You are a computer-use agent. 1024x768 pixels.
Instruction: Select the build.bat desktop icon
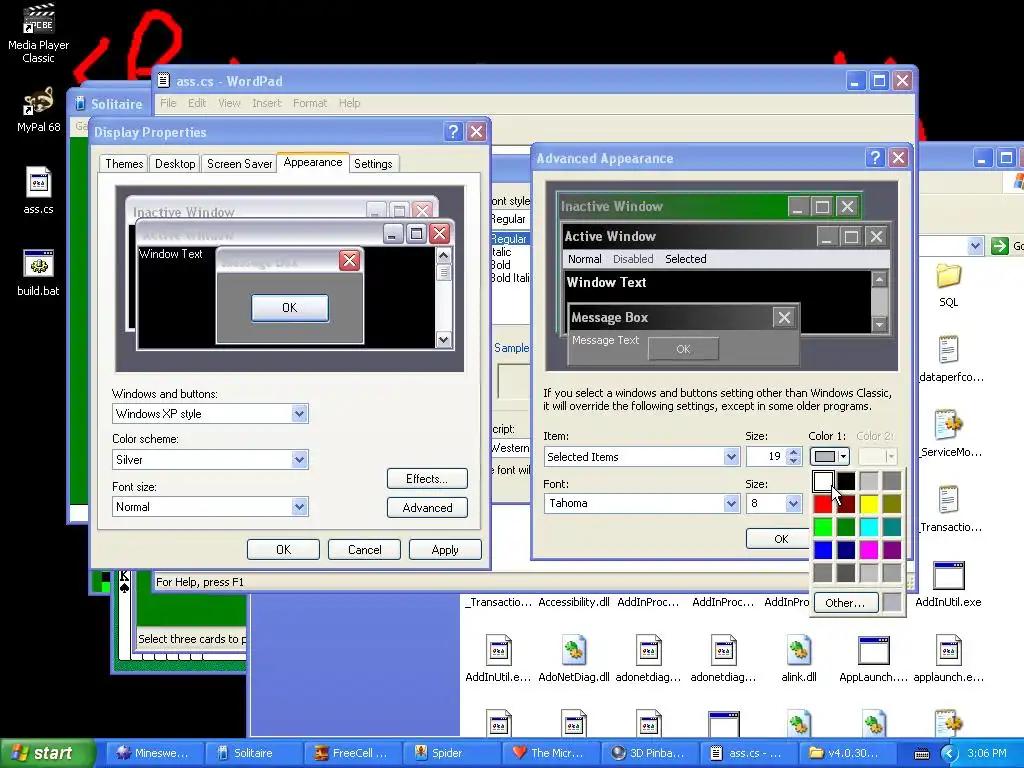click(38, 272)
